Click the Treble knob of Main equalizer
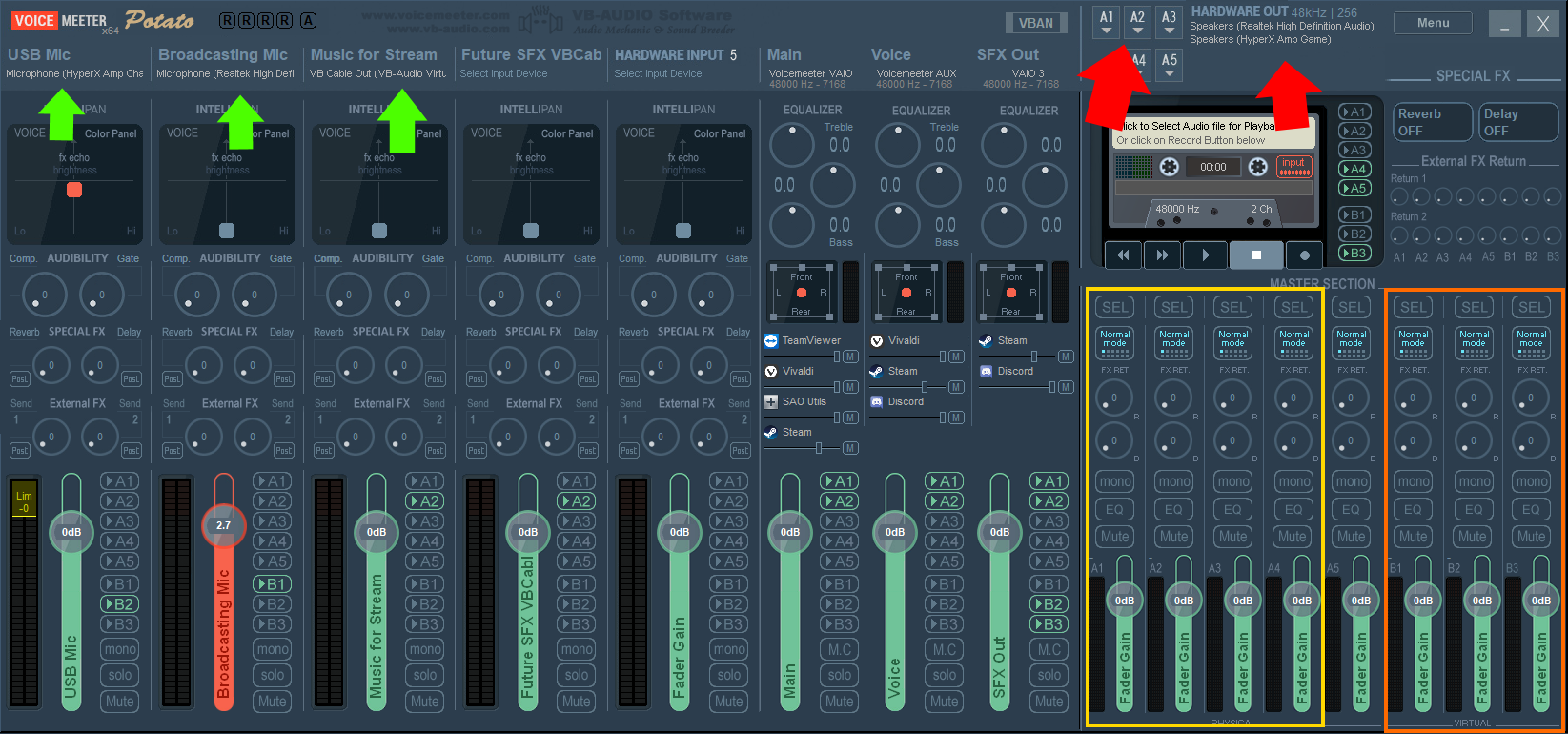Viewport: 1568px width, 734px height. pyautogui.click(x=791, y=145)
